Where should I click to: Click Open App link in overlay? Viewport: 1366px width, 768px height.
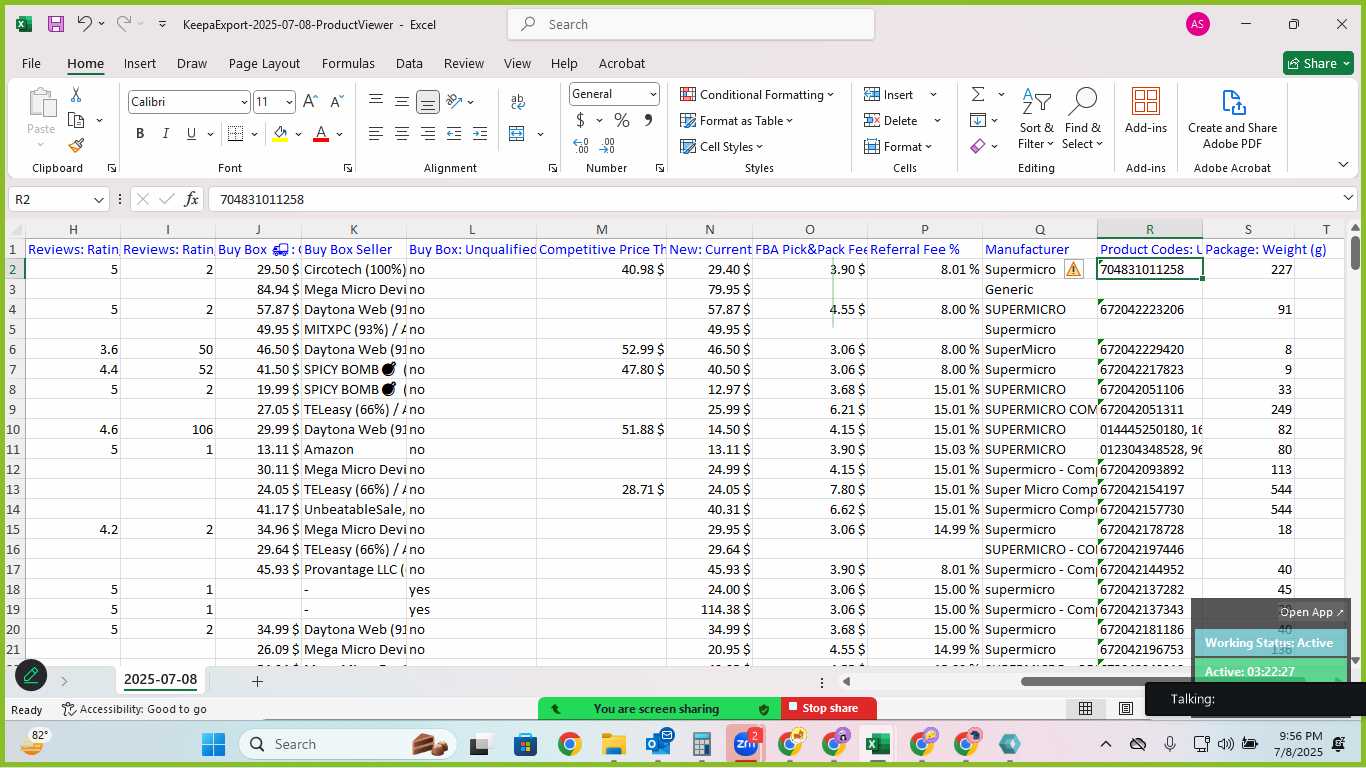(1312, 612)
